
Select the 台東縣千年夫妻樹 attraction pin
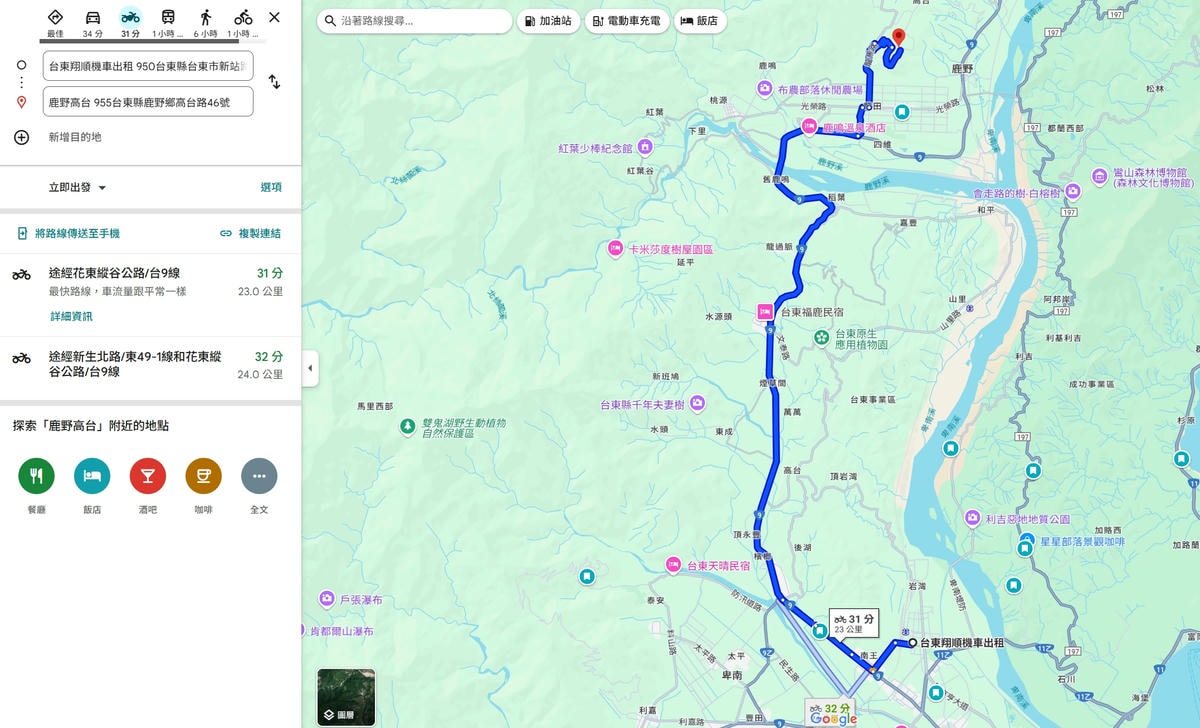click(x=698, y=403)
